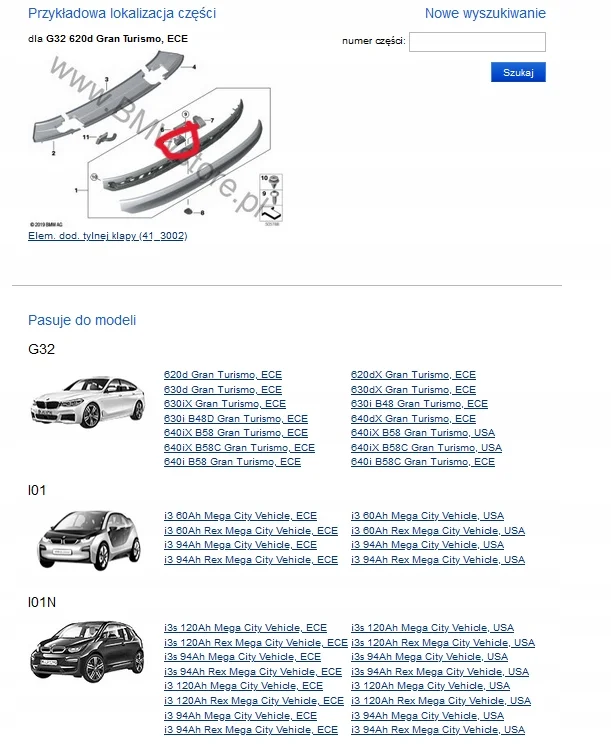Open I01 i3 94Ah Rex Mega City Vehicle, ECE
611x749 pixels.
251,560
